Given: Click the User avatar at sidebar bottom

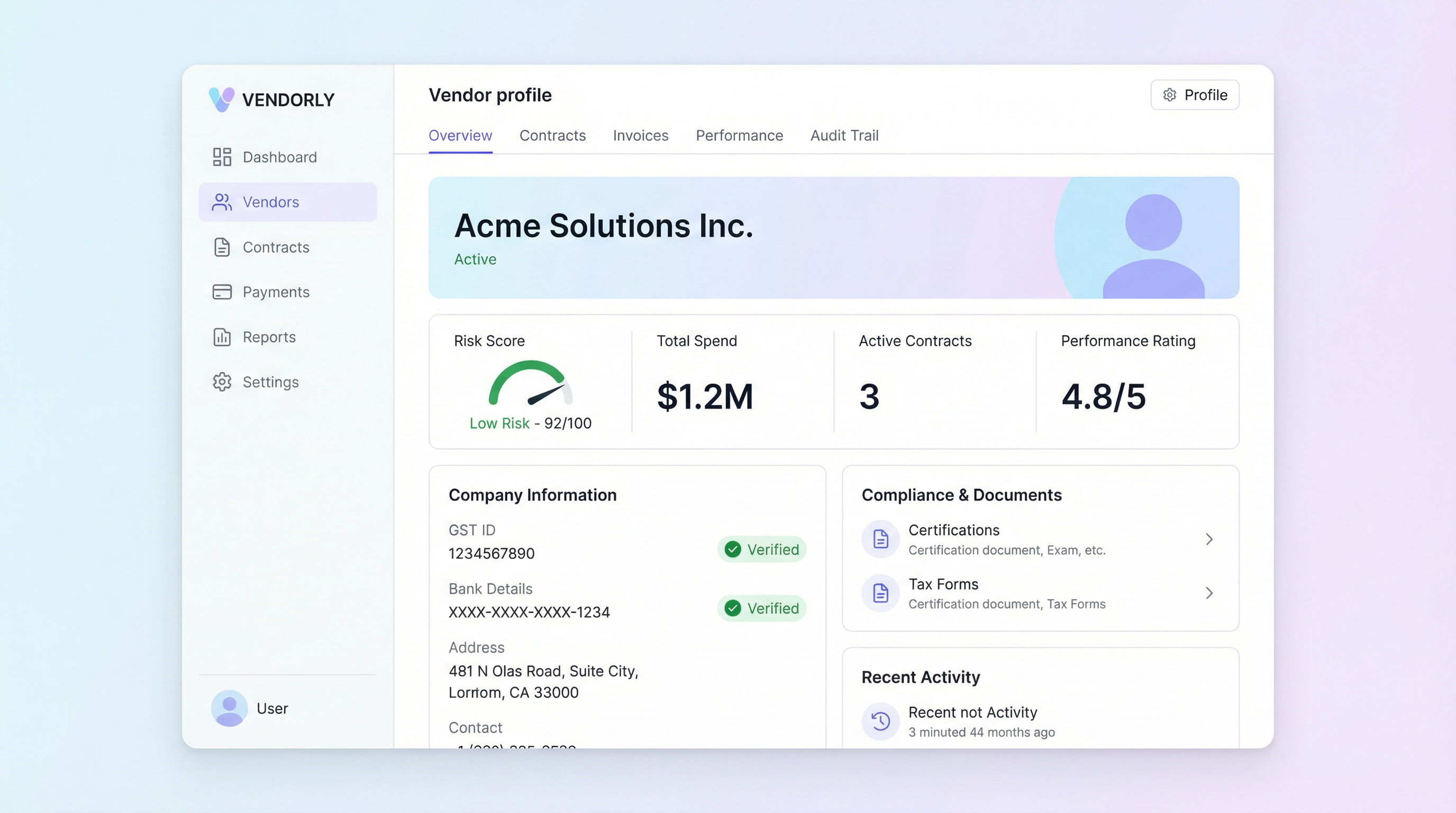Looking at the screenshot, I should point(229,708).
